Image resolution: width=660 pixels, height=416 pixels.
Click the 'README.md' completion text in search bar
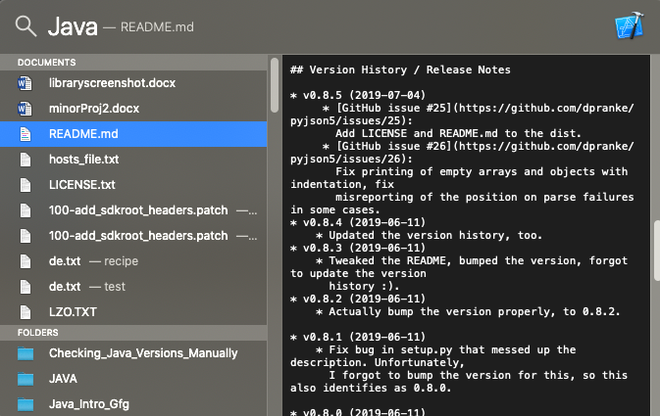pyautogui.click(x=157, y=27)
